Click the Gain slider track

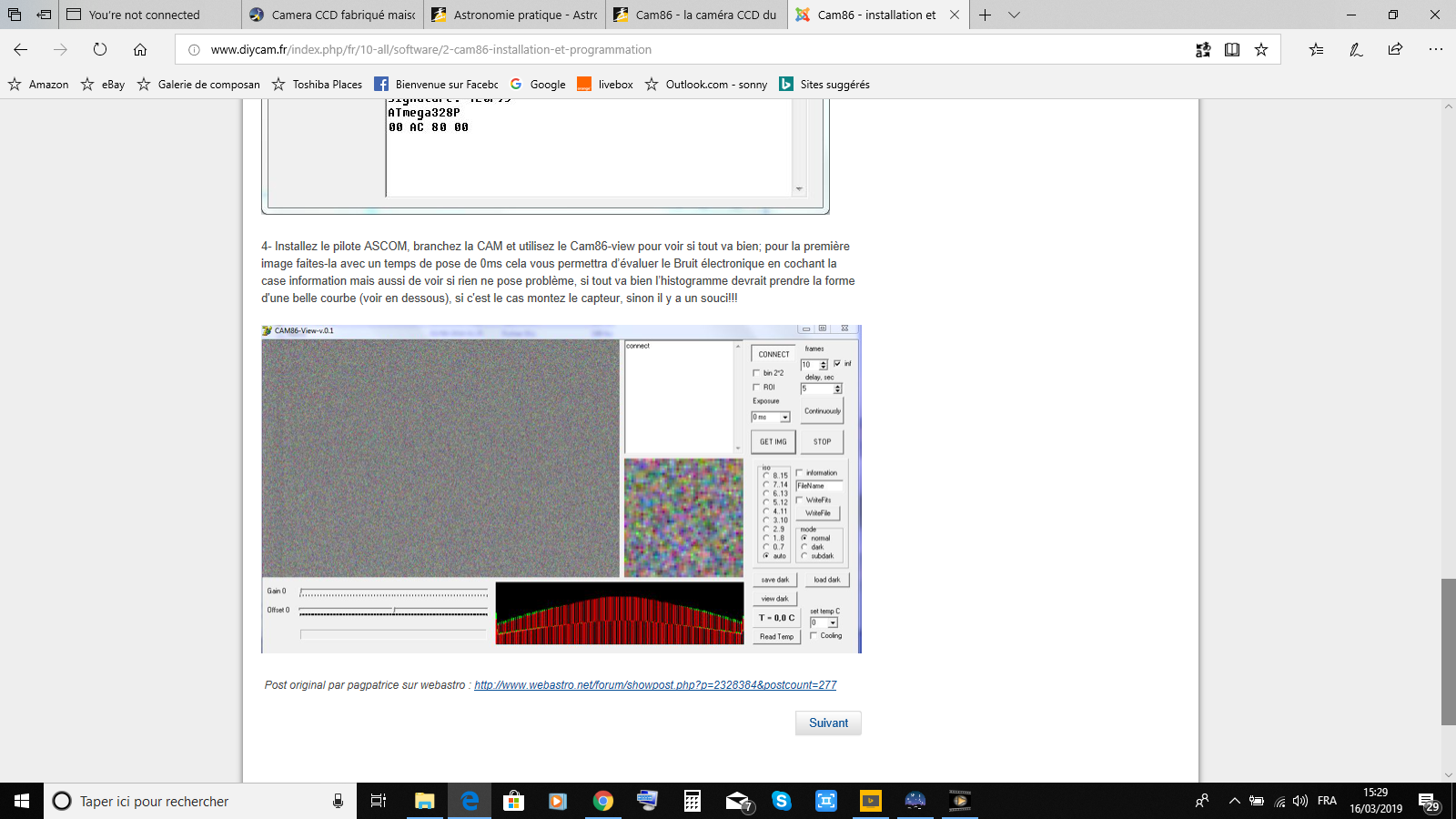coord(394,593)
